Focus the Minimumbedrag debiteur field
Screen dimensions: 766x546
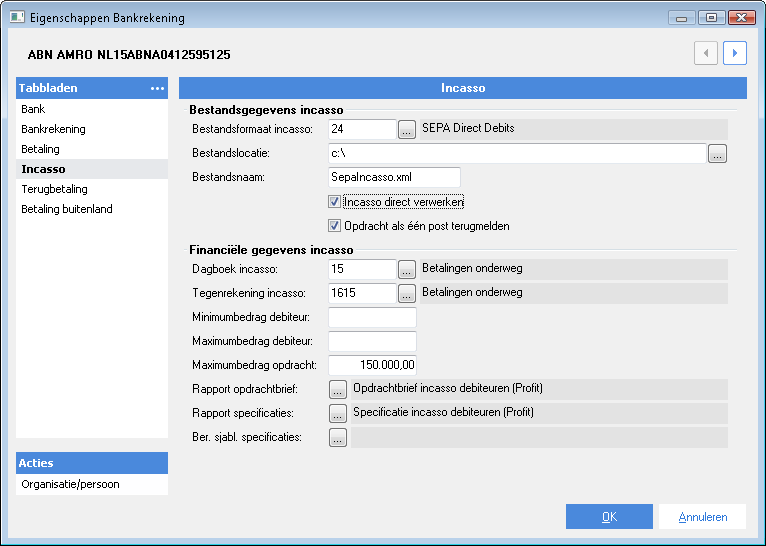coord(372,317)
